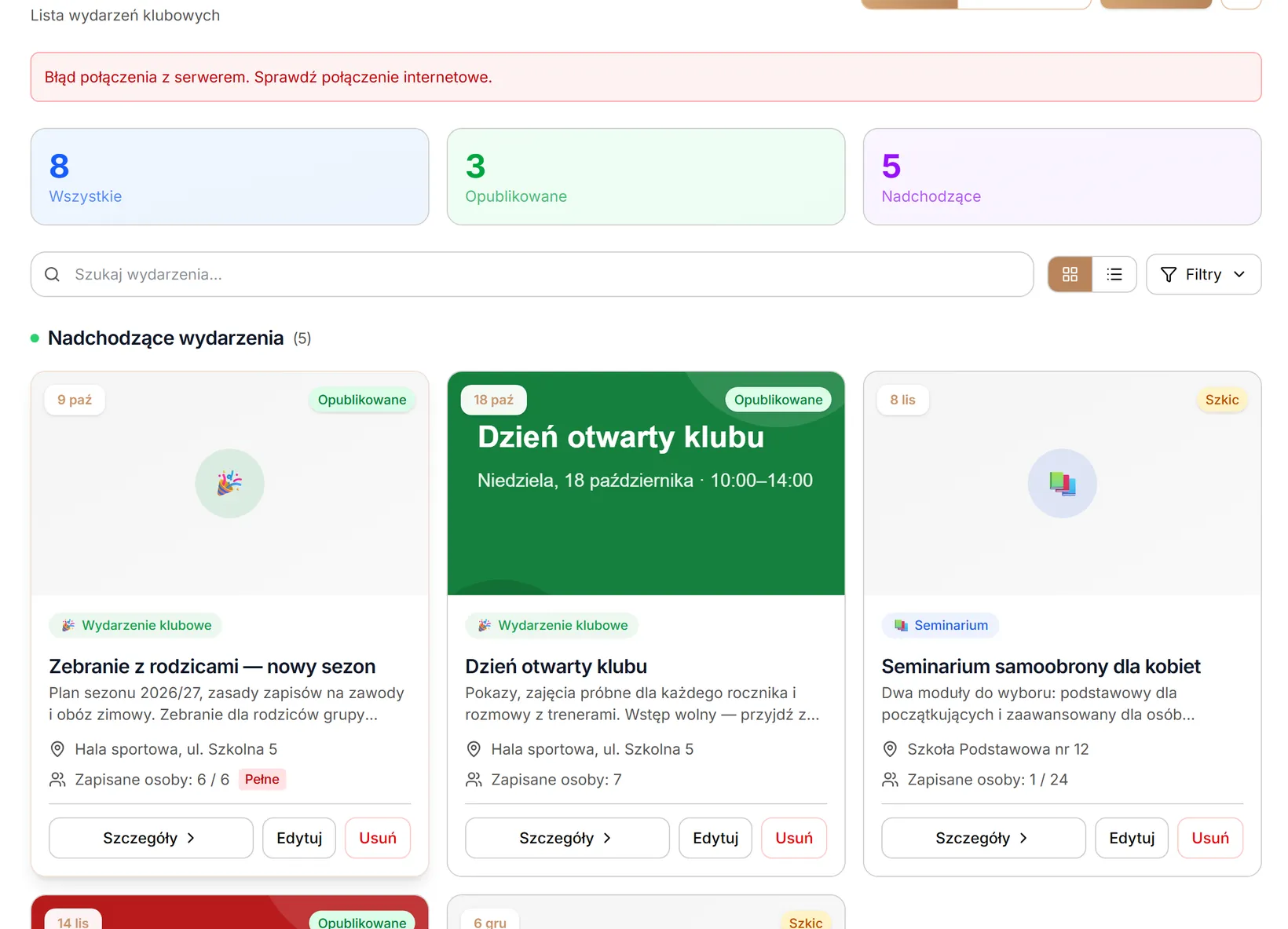The width and height of the screenshot is (1288, 929).
Task: Click the Wydarzenie klubowe tag on Zebranie card
Action: [136, 625]
